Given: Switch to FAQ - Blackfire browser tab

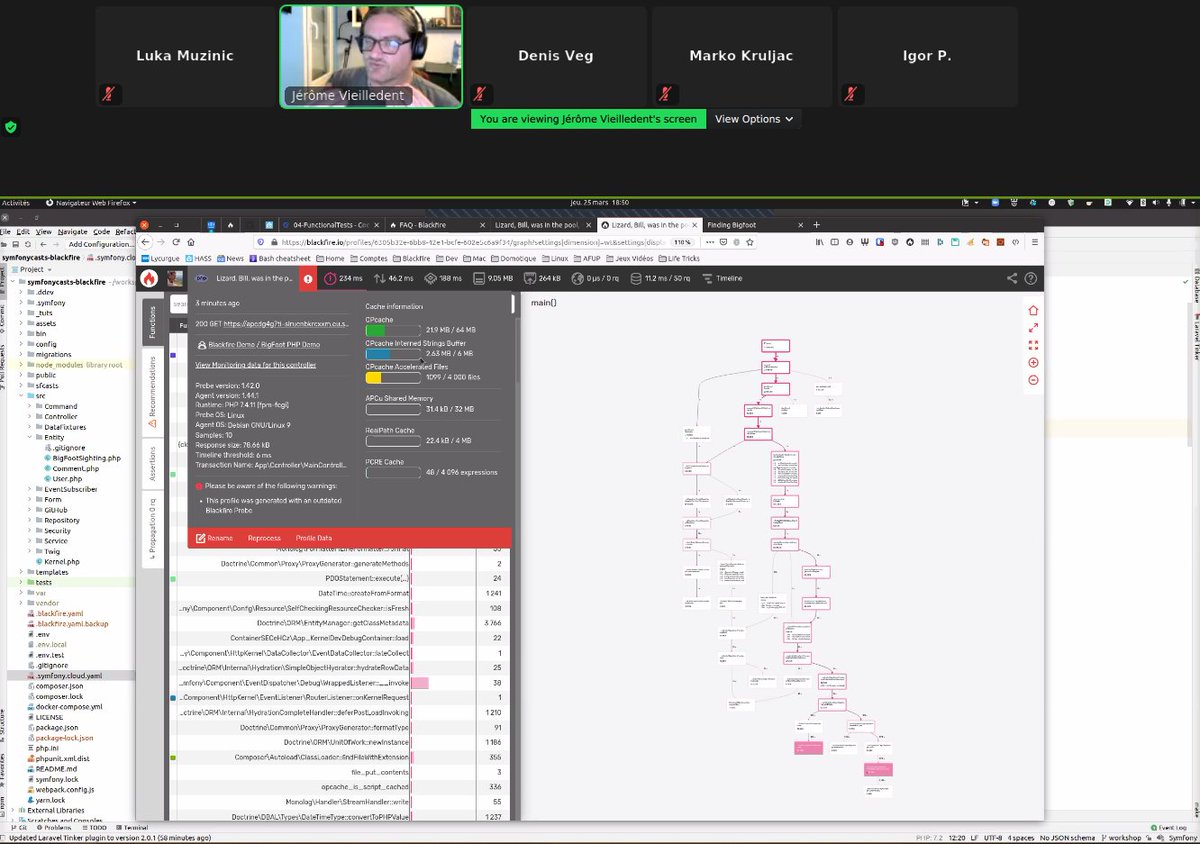Looking at the screenshot, I should 436,225.
